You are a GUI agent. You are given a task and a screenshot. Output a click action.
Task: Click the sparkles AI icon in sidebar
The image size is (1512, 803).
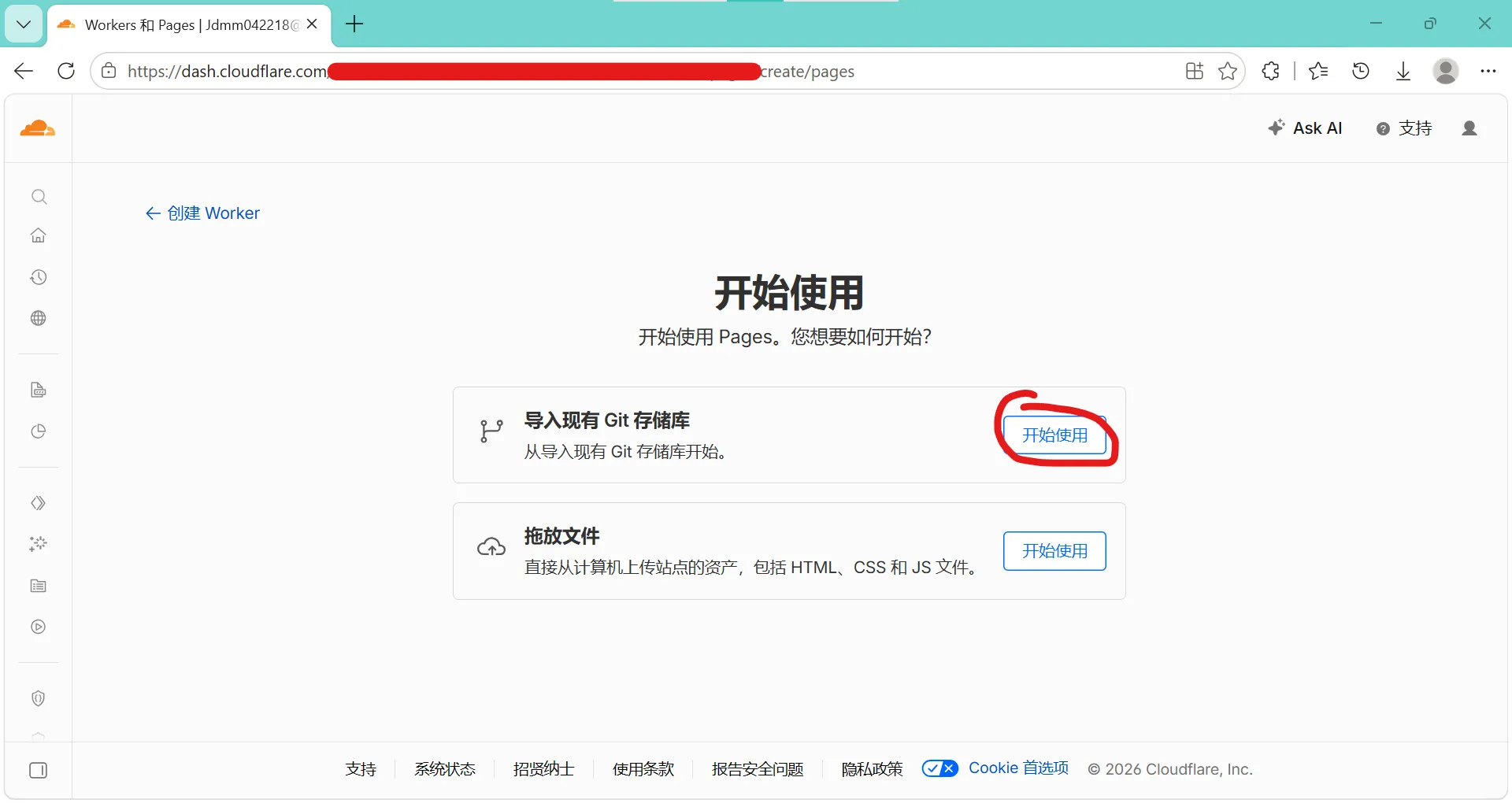coord(39,544)
